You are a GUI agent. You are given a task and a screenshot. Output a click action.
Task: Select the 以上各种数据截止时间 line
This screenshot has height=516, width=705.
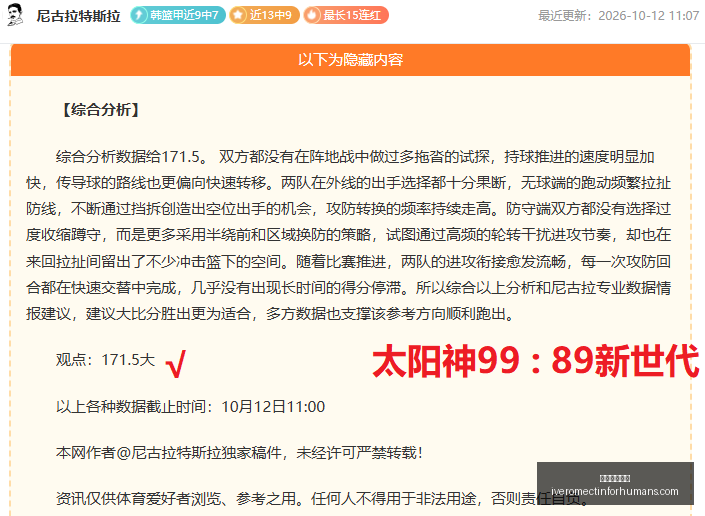coord(190,407)
